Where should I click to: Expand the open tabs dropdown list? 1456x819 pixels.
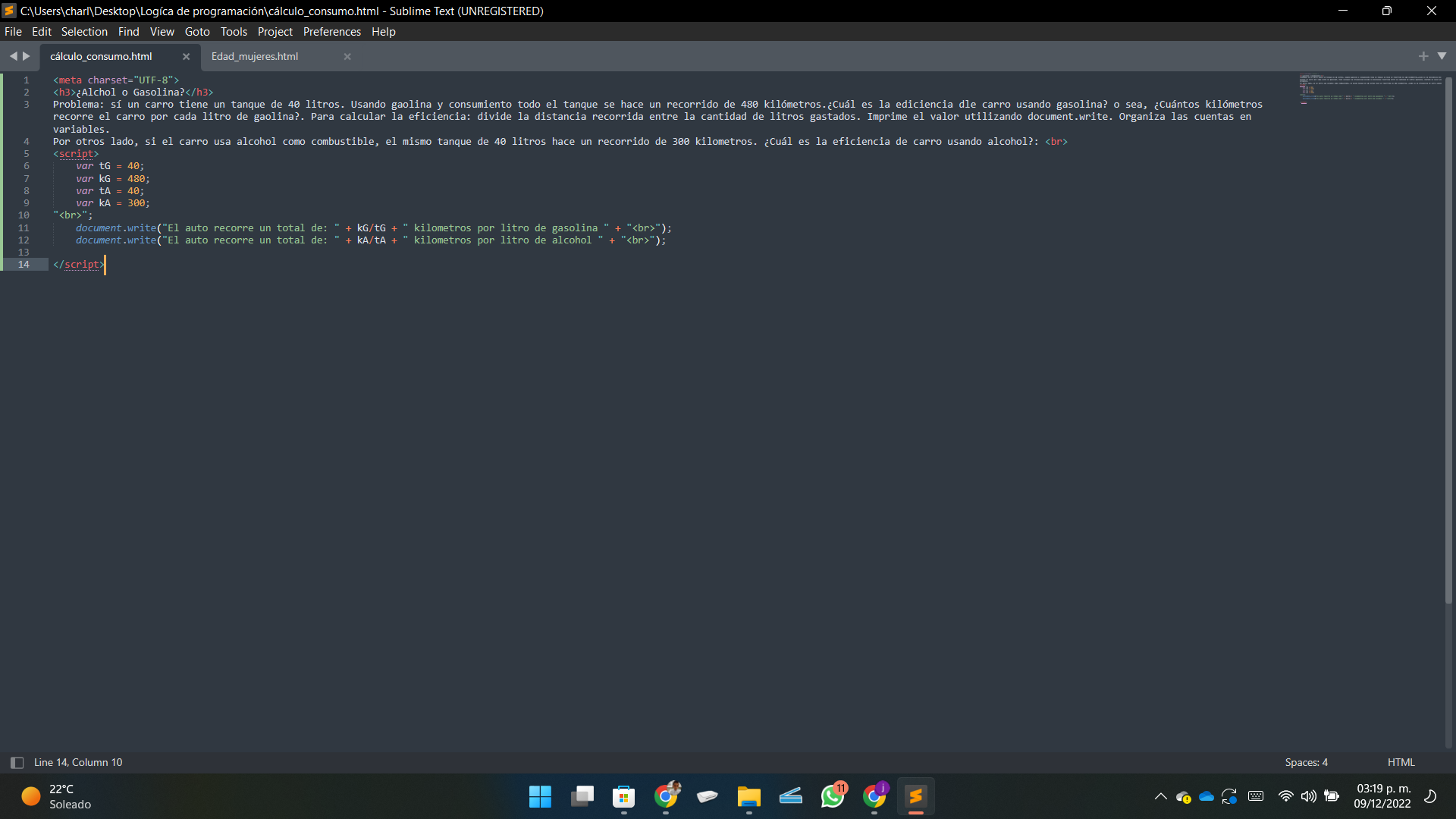click(1442, 56)
